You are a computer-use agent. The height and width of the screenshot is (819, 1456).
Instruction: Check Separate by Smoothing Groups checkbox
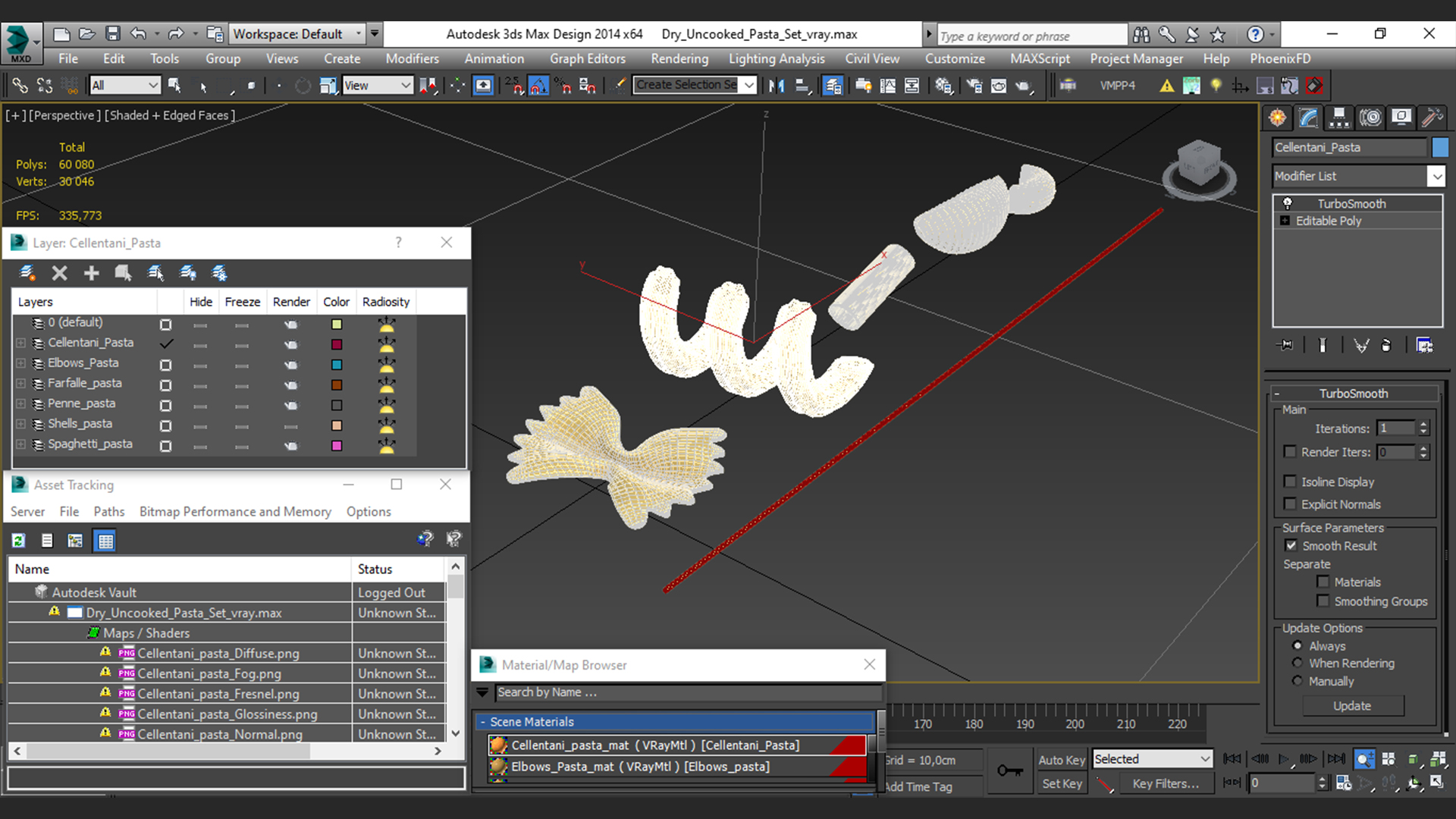tap(1323, 601)
